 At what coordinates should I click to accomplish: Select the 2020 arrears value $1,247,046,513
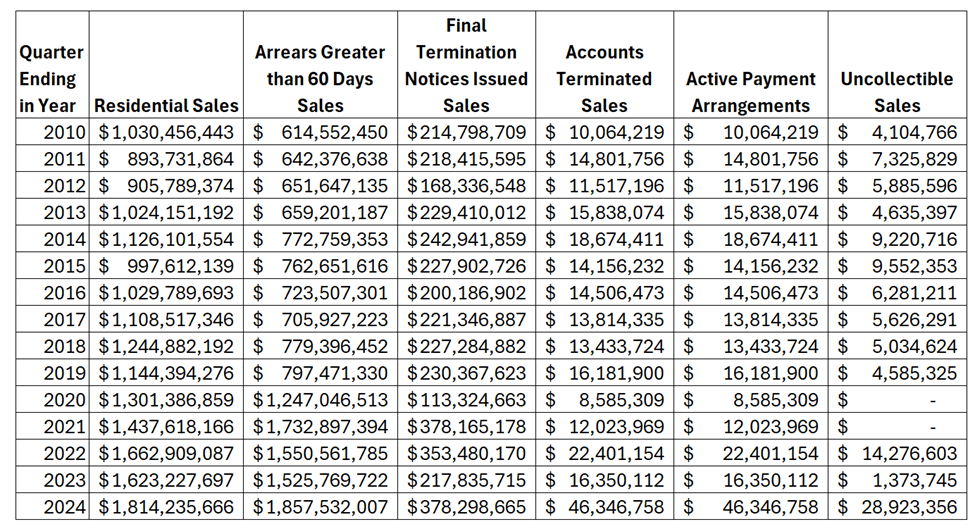(x=320, y=399)
